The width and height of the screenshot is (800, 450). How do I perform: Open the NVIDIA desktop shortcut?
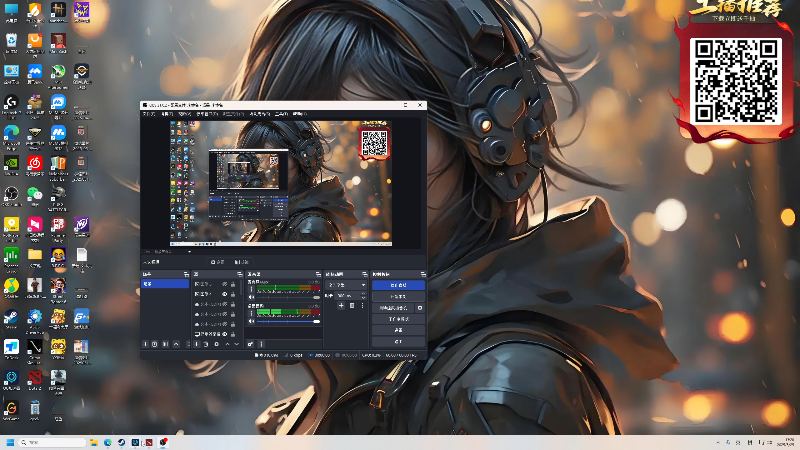tap(11, 163)
